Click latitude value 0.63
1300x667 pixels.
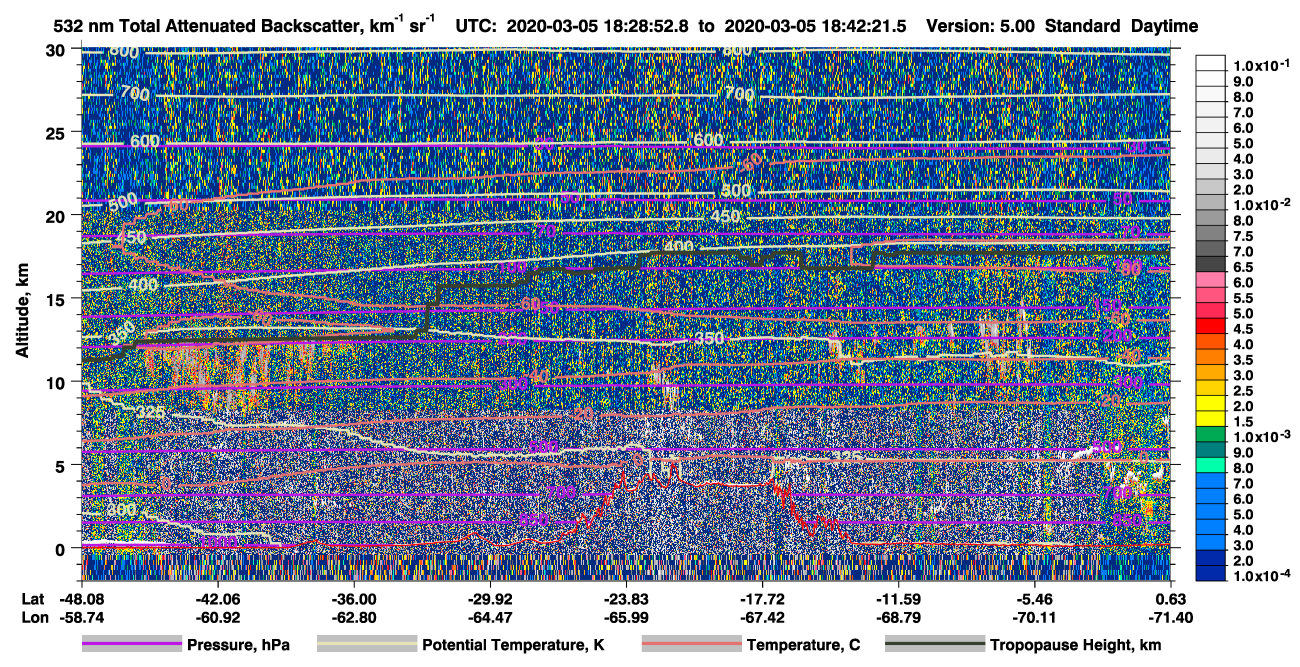[x=1173, y=598]
